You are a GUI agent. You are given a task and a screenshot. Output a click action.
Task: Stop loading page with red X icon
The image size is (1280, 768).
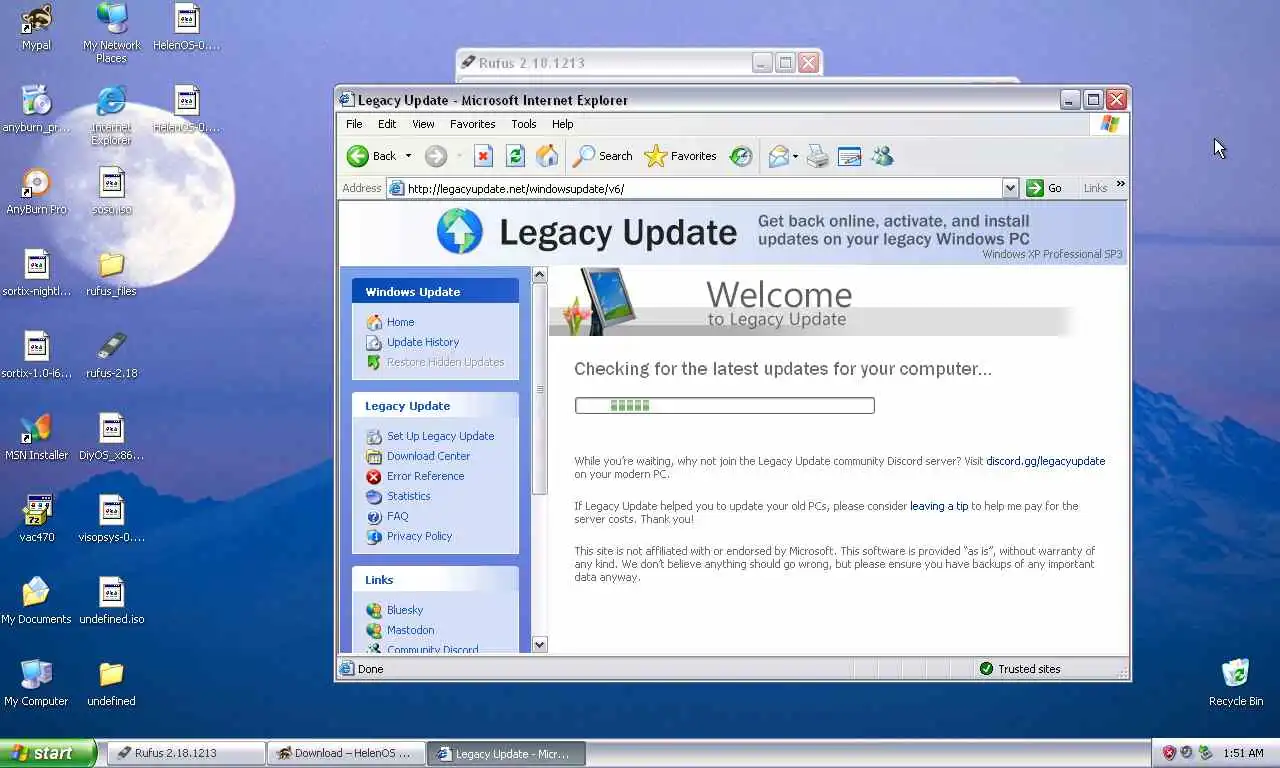point(483,156)
